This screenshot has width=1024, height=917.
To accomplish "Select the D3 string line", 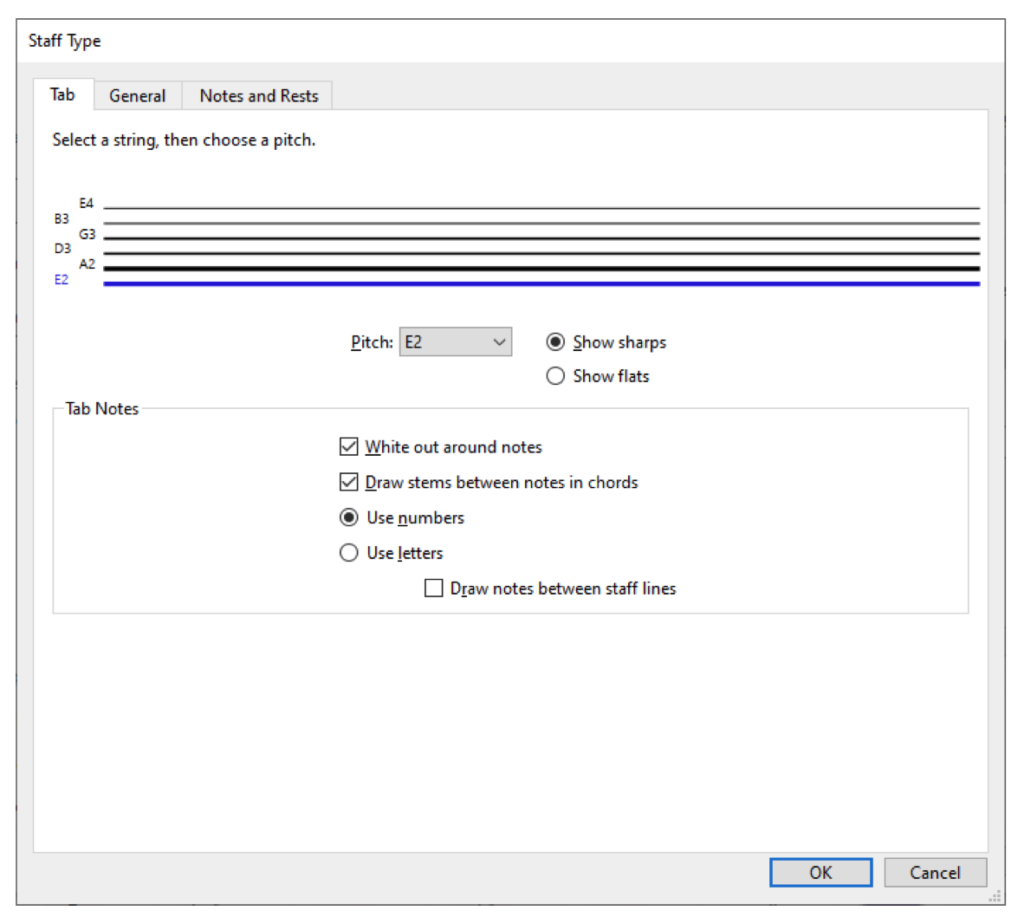I will point(540,253).
